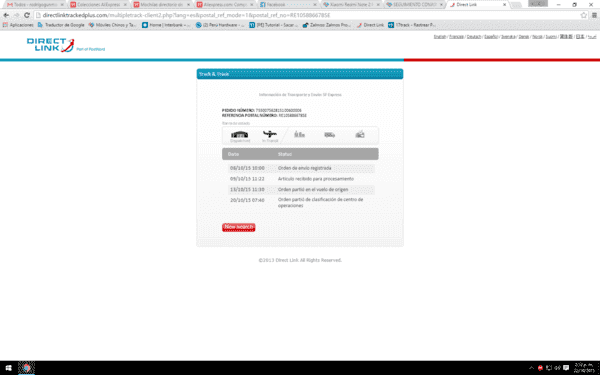Switch to the Aliexpress.com Compra tab
This screenshot has width=600, height=375.
(225, 5)
